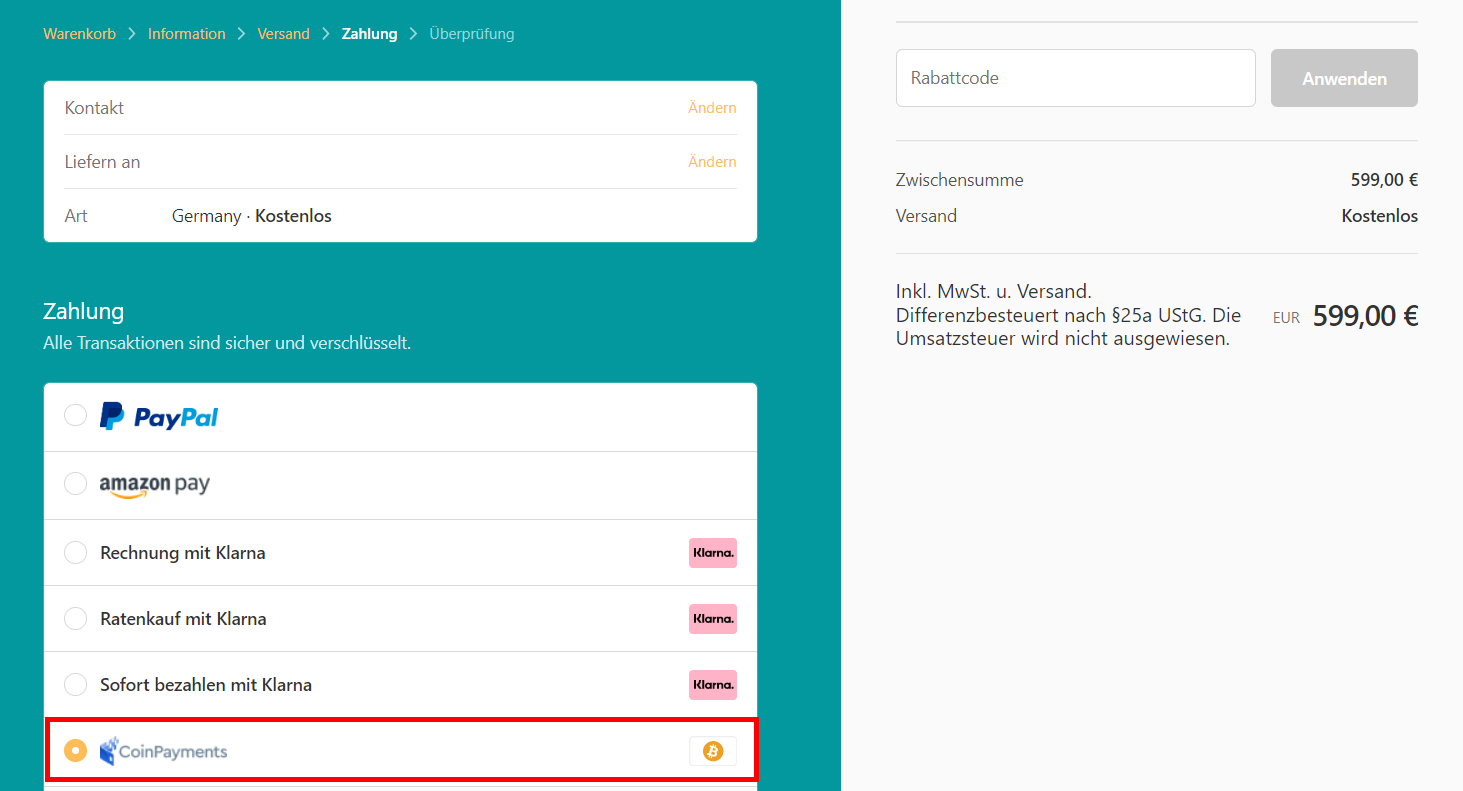This screenshot has width=1463, height=791.
Task: Click Klarna badge beside Rechnung mit Klarna
Action: (x=713, y=553)
